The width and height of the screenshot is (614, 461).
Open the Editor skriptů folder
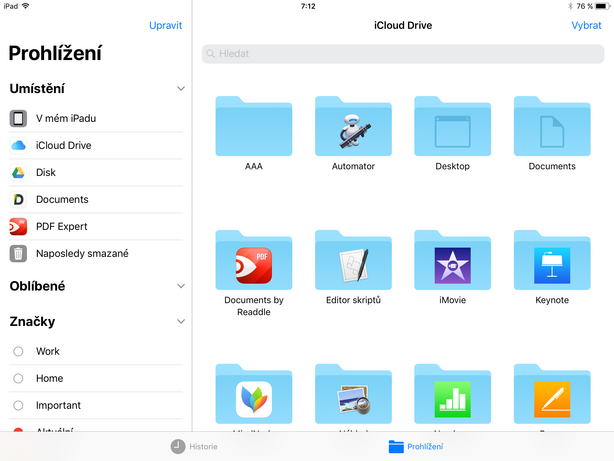click(x=353, y=260)
